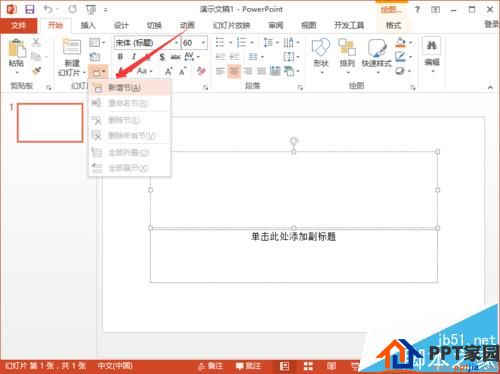500x374 pixels.
Task: Open the 快速样式 quick styles dropdown
Action: [x=377, y=55]
